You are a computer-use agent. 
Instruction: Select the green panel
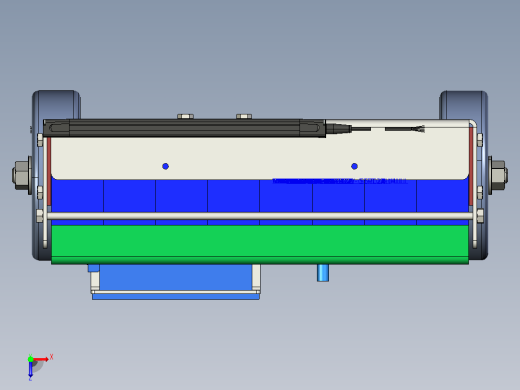point(260,245)
